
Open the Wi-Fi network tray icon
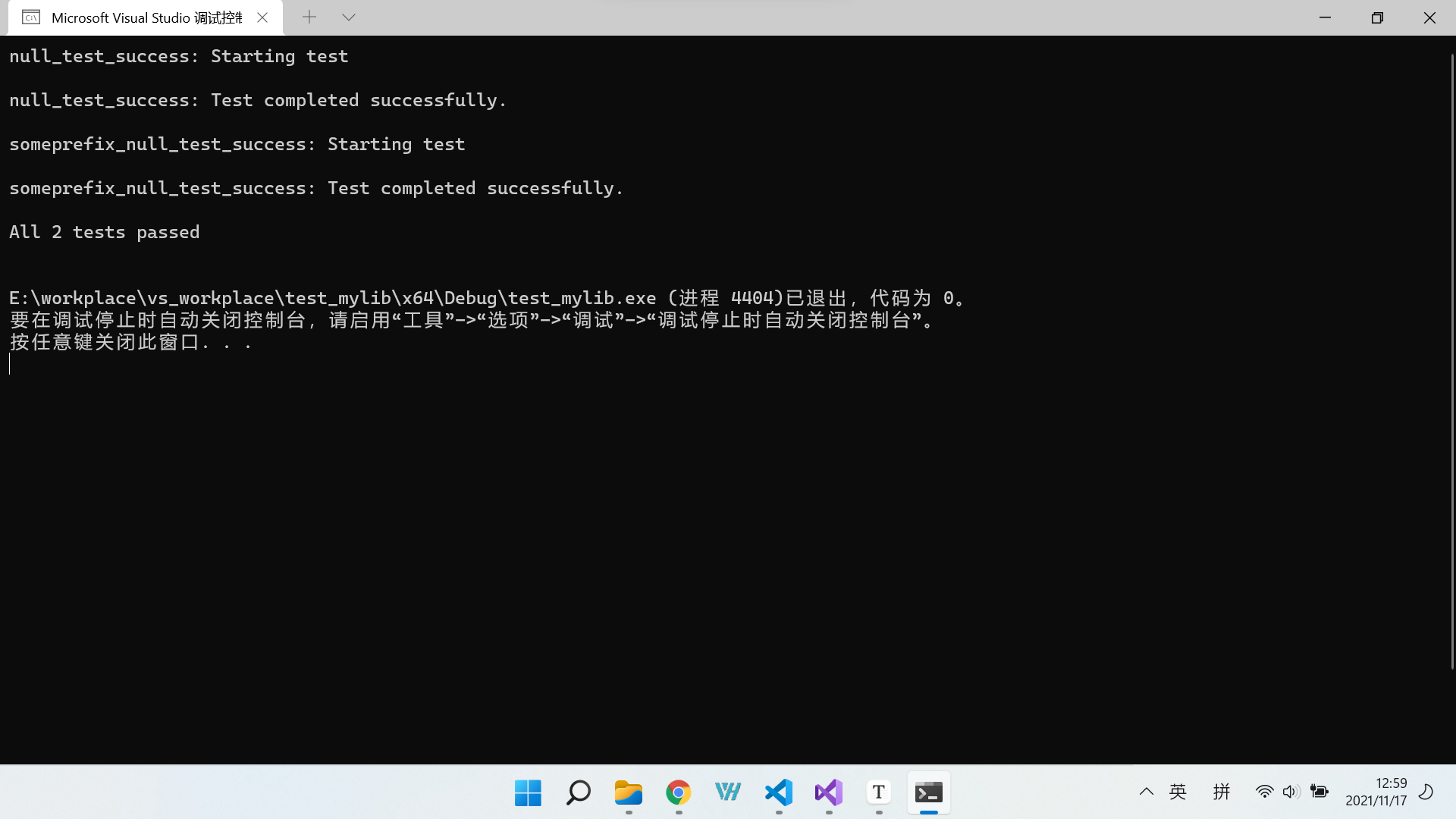coord(1264,792)
